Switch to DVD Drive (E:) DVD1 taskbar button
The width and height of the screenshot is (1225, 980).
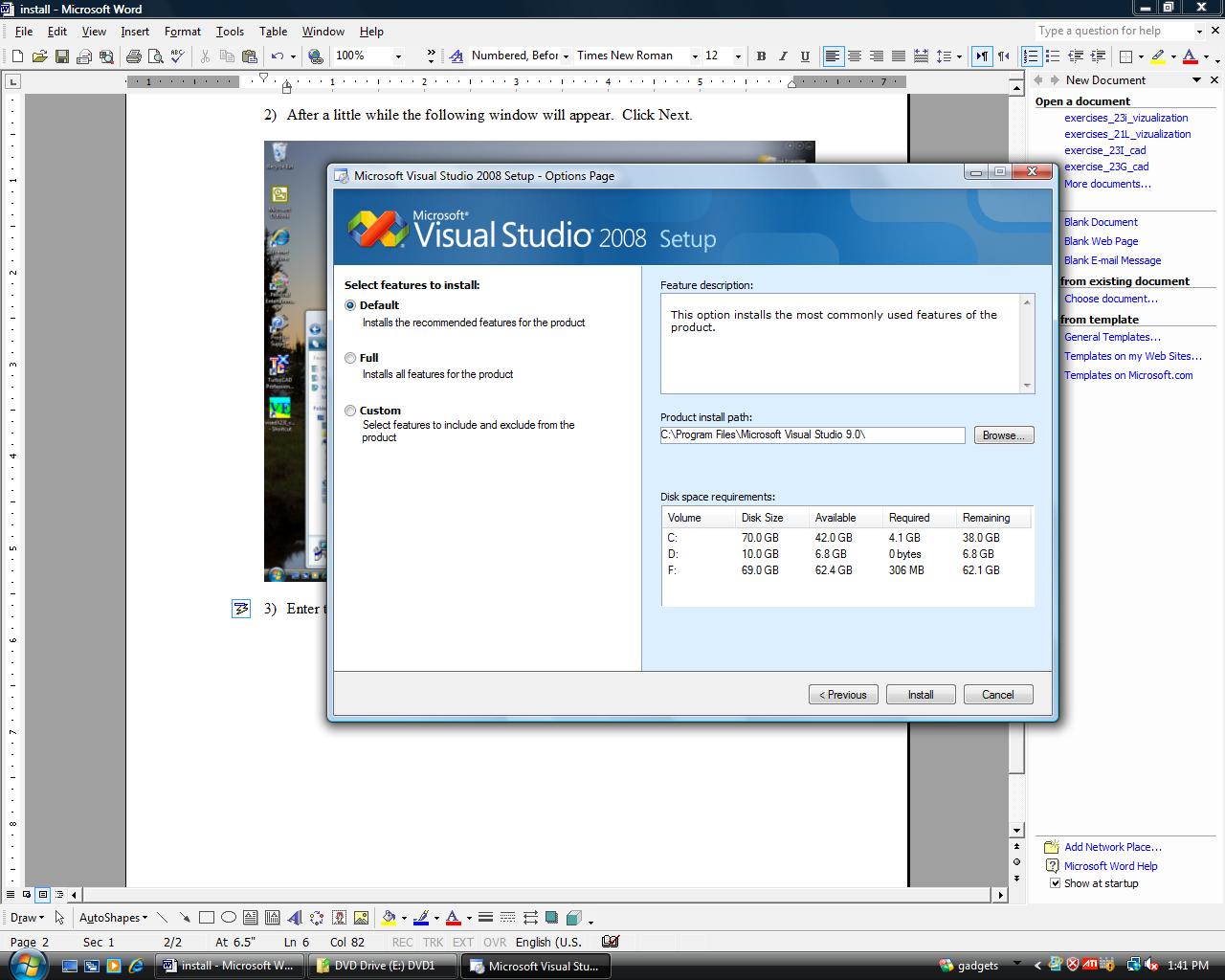click(x=383, y=966)
